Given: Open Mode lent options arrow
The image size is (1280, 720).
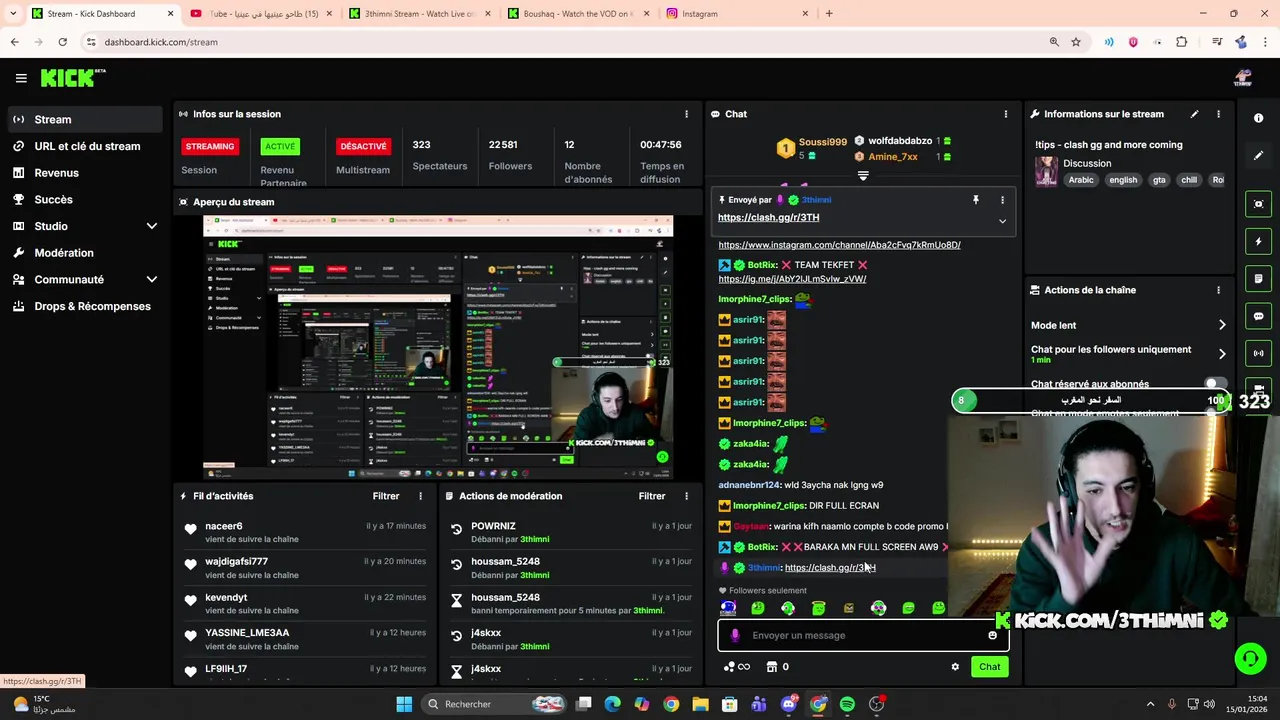Looking at the screenshot, I should [1222, 325].
